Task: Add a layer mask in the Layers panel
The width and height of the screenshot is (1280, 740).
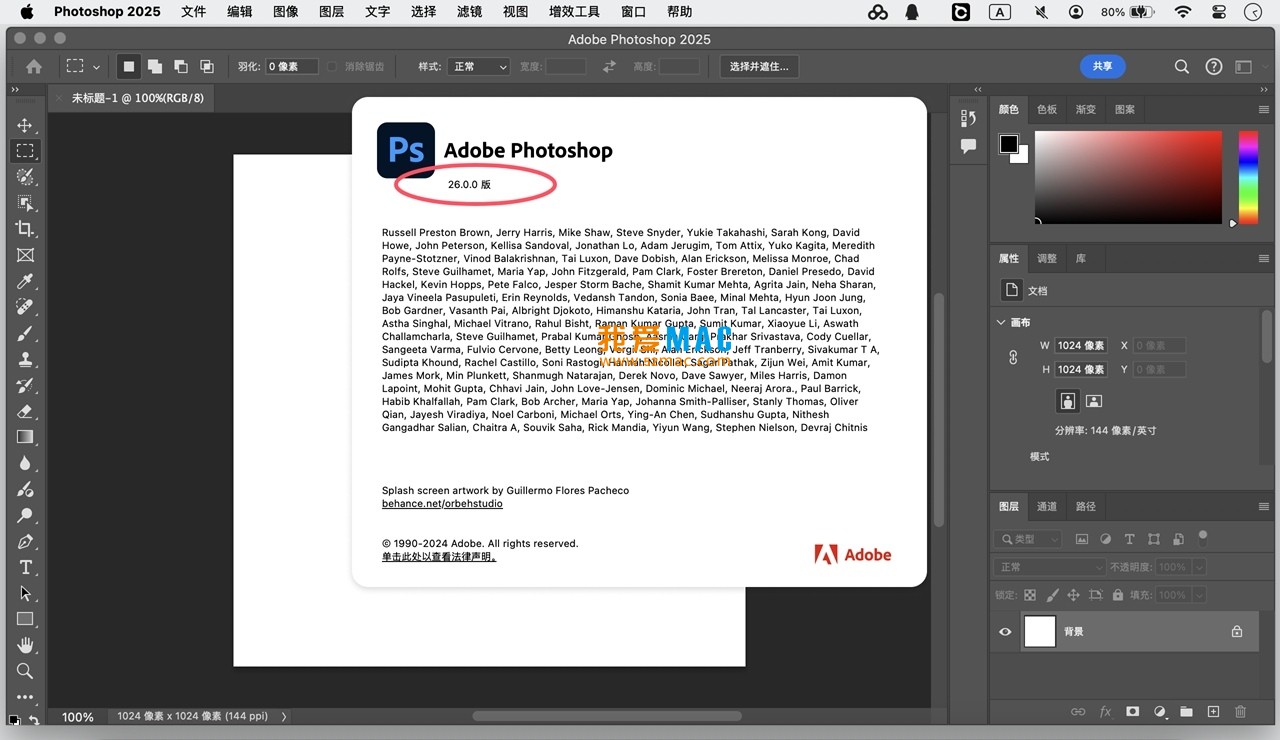Action: [1132, 711]
